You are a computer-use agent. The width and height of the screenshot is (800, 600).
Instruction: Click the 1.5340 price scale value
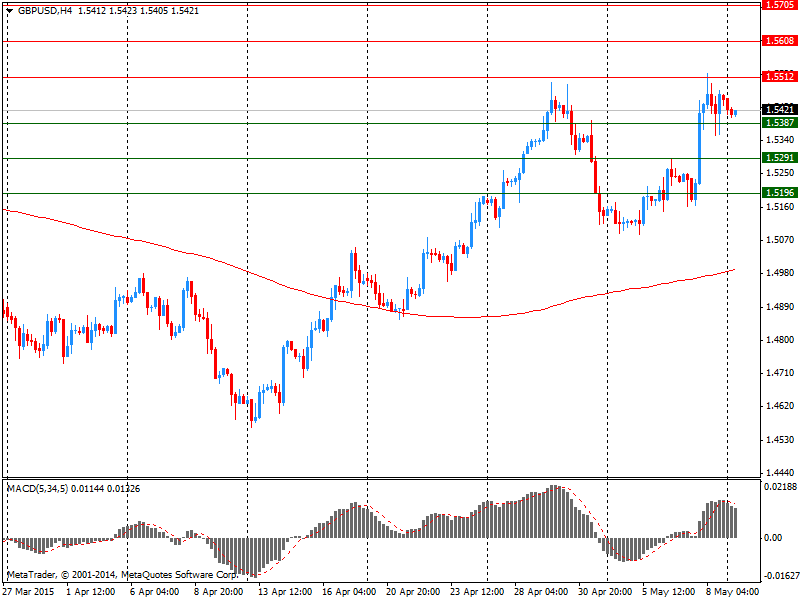pyautogui.click(x=780, y=140)
